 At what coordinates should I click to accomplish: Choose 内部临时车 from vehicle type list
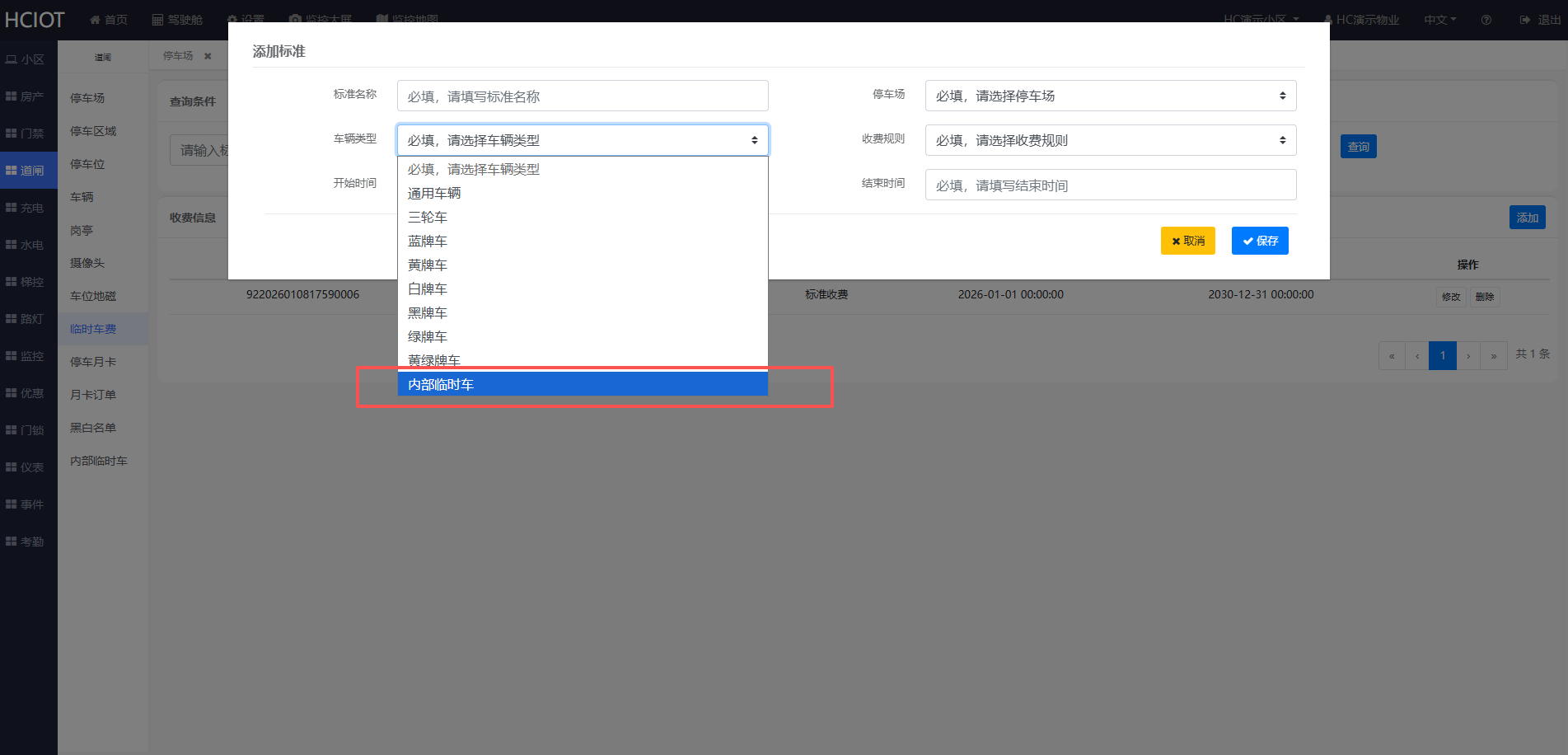[582, 384]
